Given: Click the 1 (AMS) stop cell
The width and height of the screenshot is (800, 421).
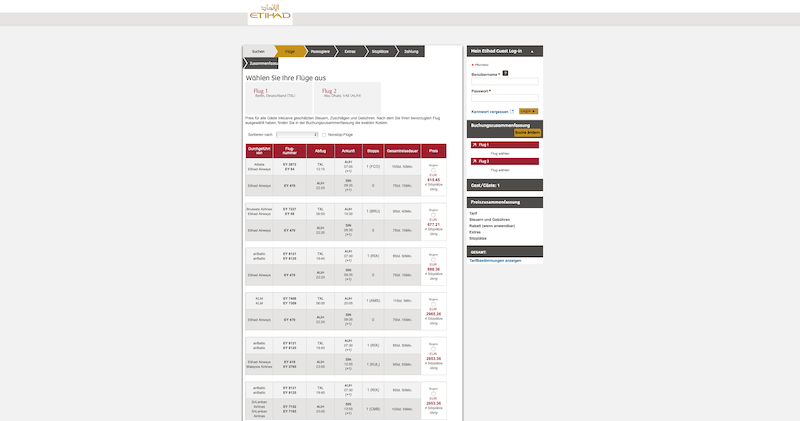Looking at the screenshot, I should 373,301.
